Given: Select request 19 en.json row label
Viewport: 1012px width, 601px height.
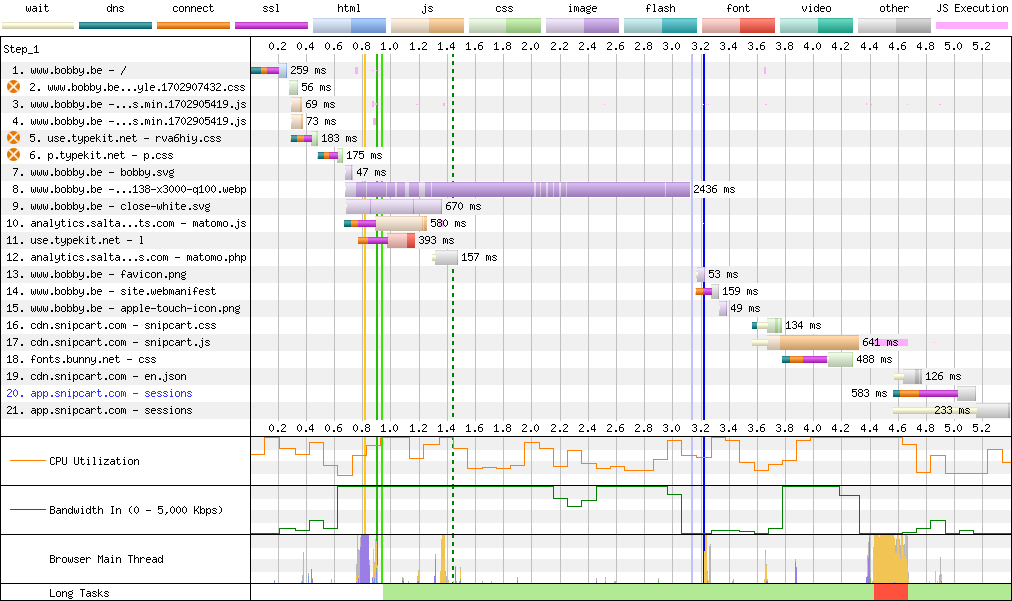Looking at the screenshot, I should click(96, 376).
